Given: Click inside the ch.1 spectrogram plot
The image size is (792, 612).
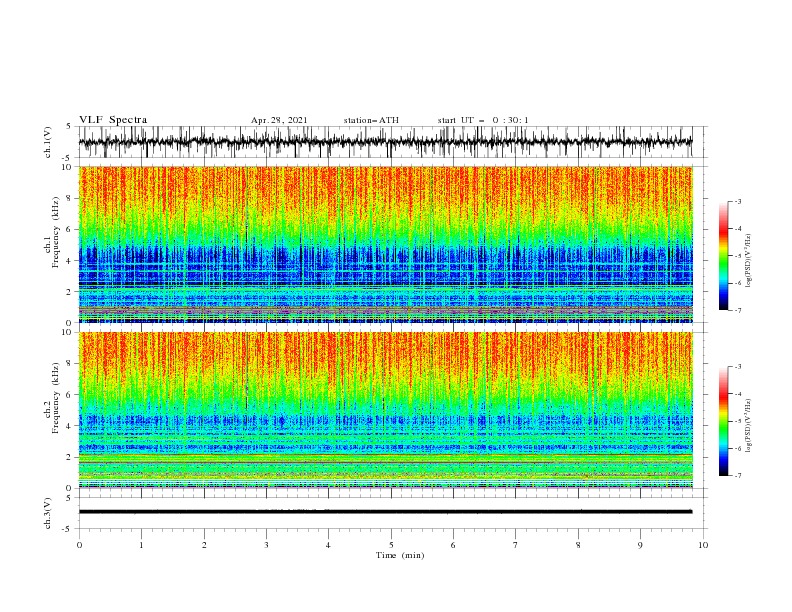Looking at the screenshot, I should pyautogui.click(x=385, y=244).
